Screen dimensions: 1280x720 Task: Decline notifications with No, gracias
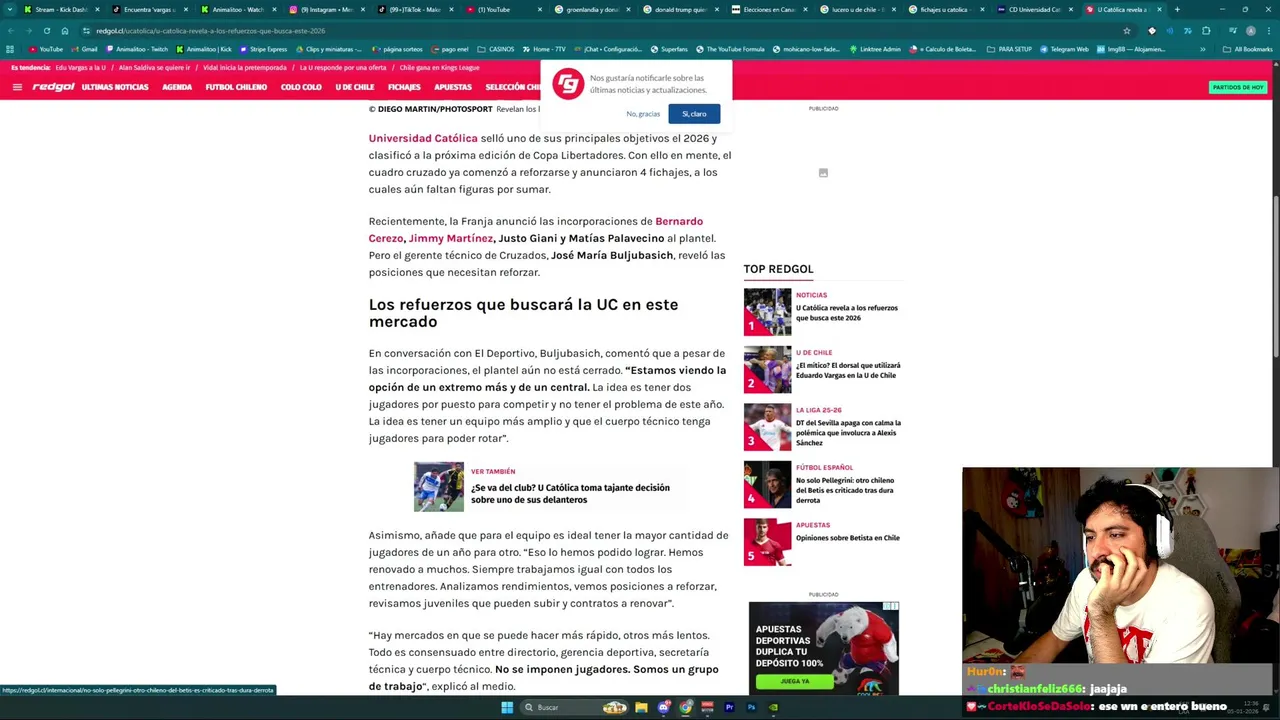pos(643,114)
